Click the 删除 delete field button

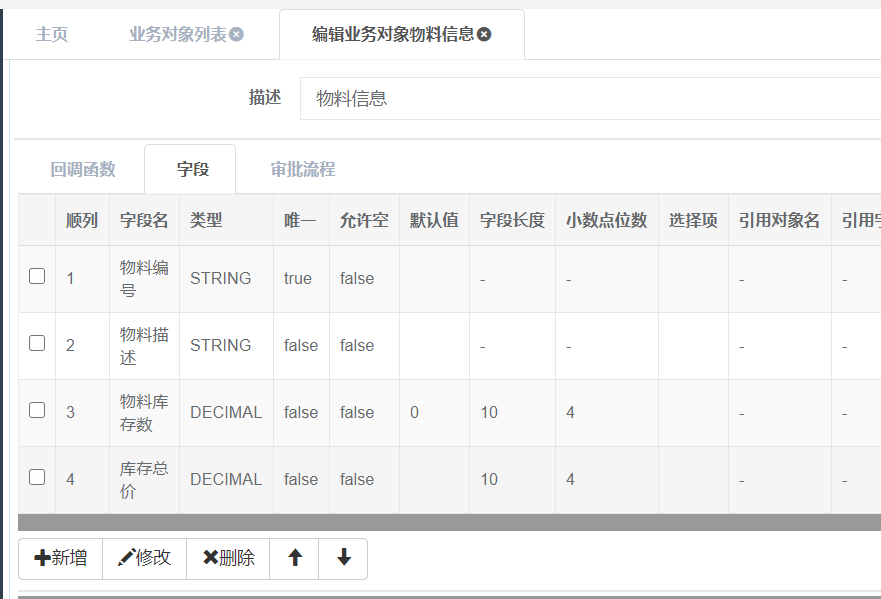[x=228, y=558]
